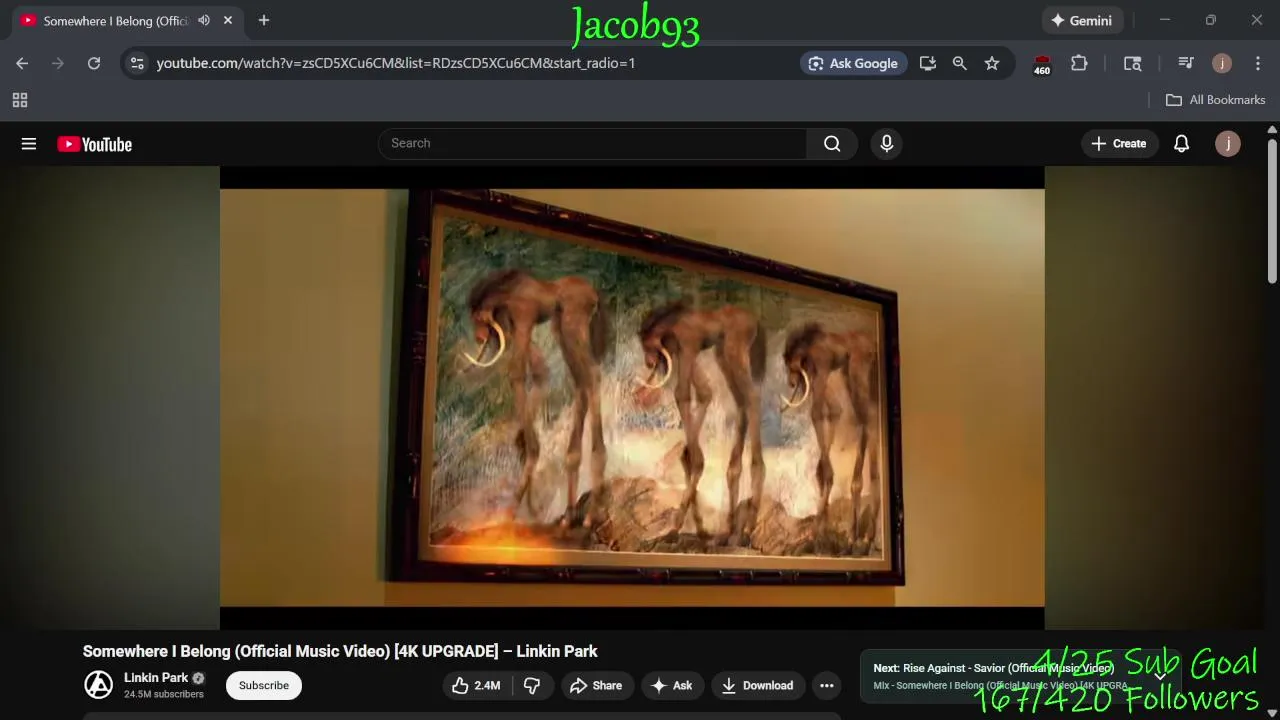Open a new tab

(x=264, y=20)
